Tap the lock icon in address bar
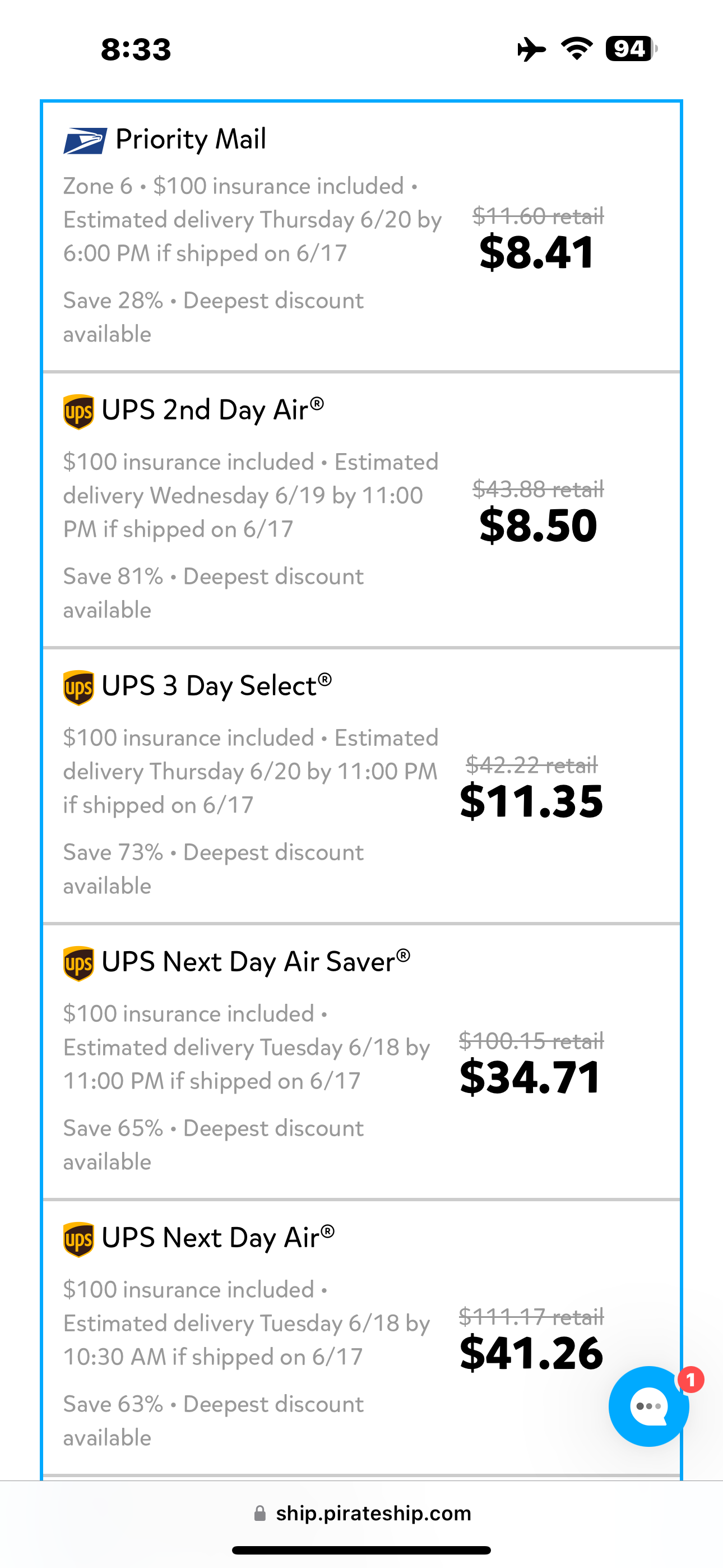The width and height of the screenshot is (723, 1568). 260,1513
